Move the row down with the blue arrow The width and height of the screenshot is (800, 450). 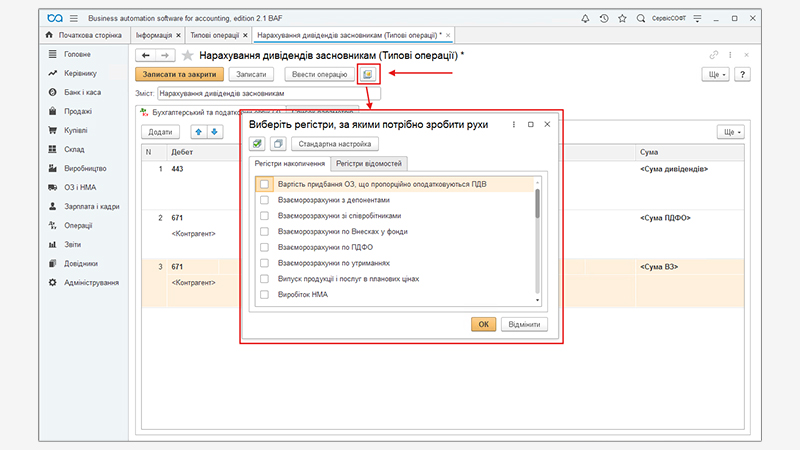[x=213, y=132]
